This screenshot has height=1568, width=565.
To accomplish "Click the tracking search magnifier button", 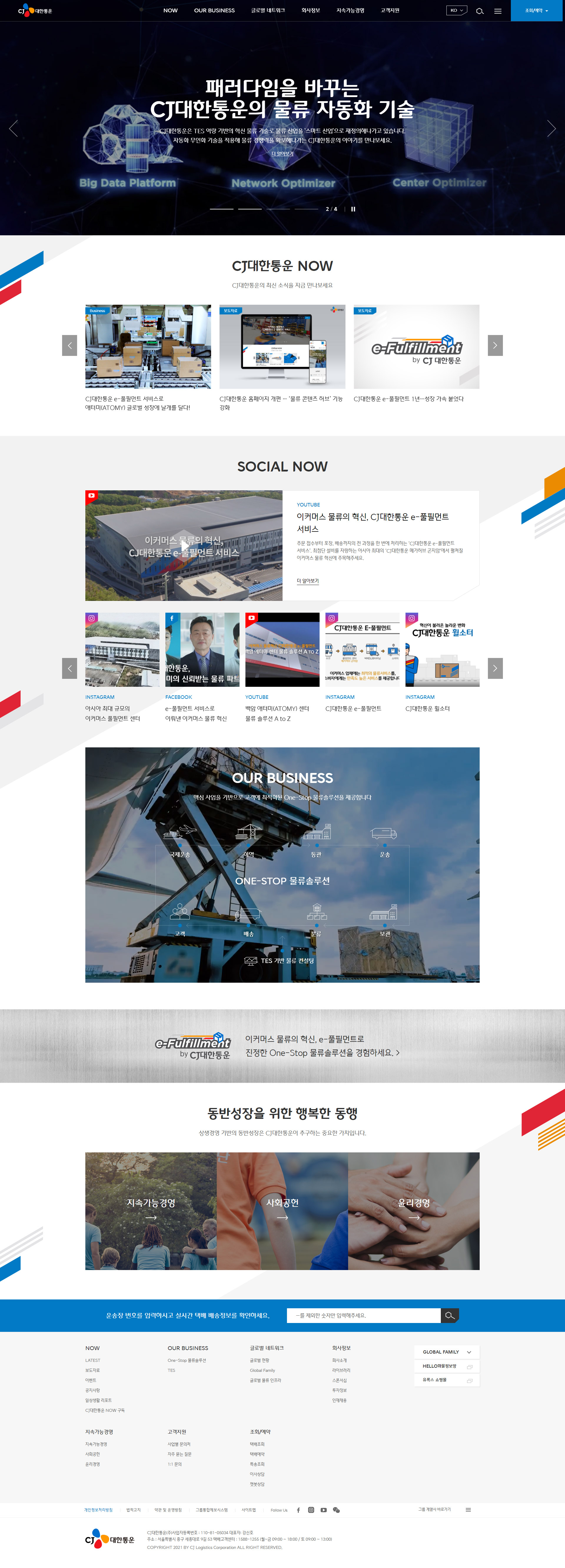I will [x=450, y=1316].
